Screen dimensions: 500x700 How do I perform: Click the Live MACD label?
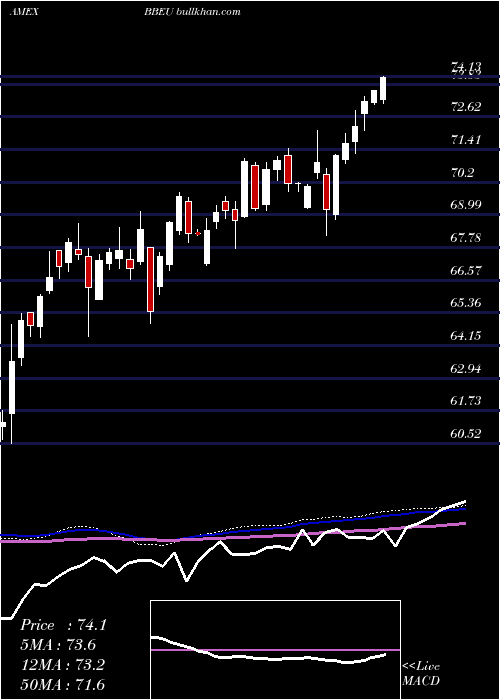pos(421,673)
